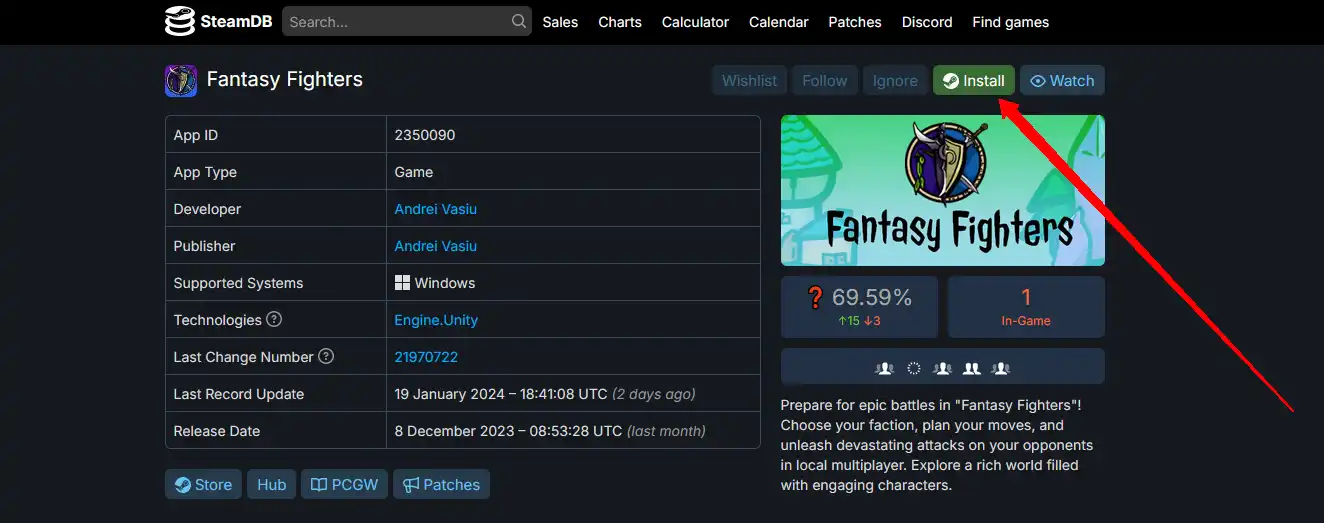1324x523 pixels.
Task: Click the Windows logo in Supported Systems
Action: tap(402, 283)
